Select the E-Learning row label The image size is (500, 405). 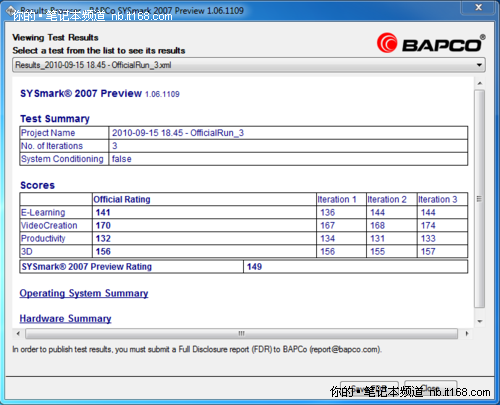point(43,212)
